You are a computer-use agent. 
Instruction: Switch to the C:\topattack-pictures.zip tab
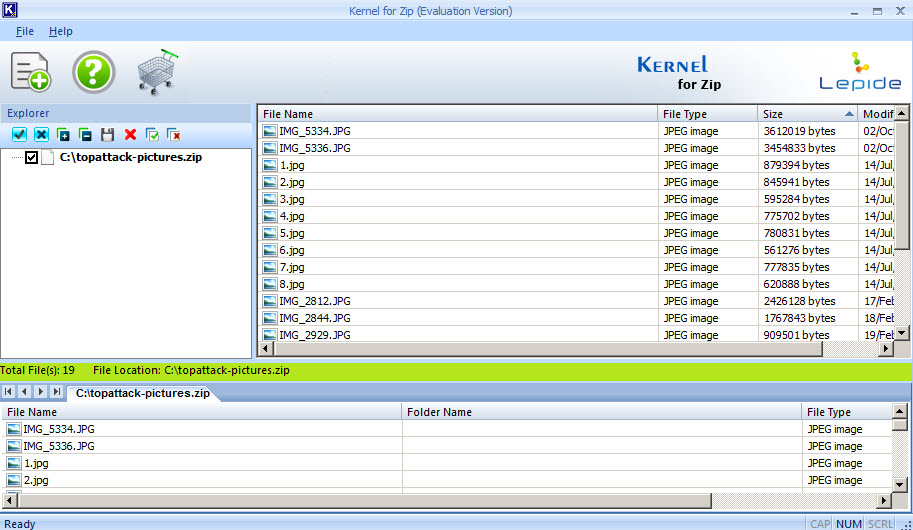143,393
